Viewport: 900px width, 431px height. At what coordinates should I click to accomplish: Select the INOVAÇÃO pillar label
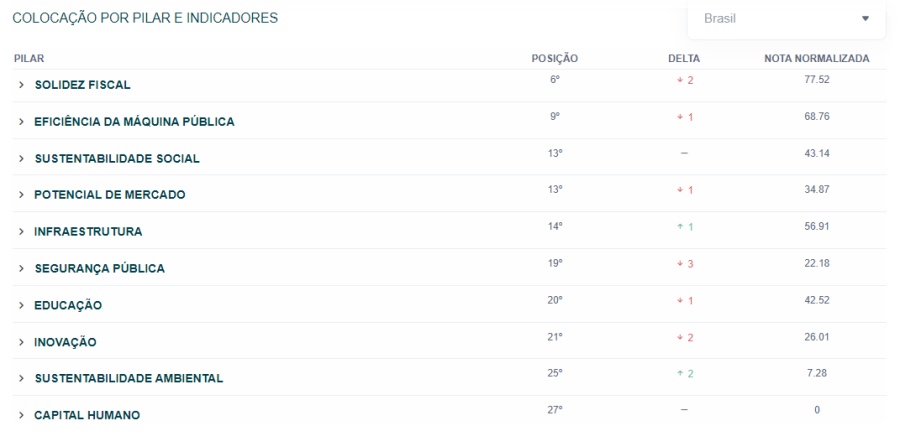[x=65, y=343]
